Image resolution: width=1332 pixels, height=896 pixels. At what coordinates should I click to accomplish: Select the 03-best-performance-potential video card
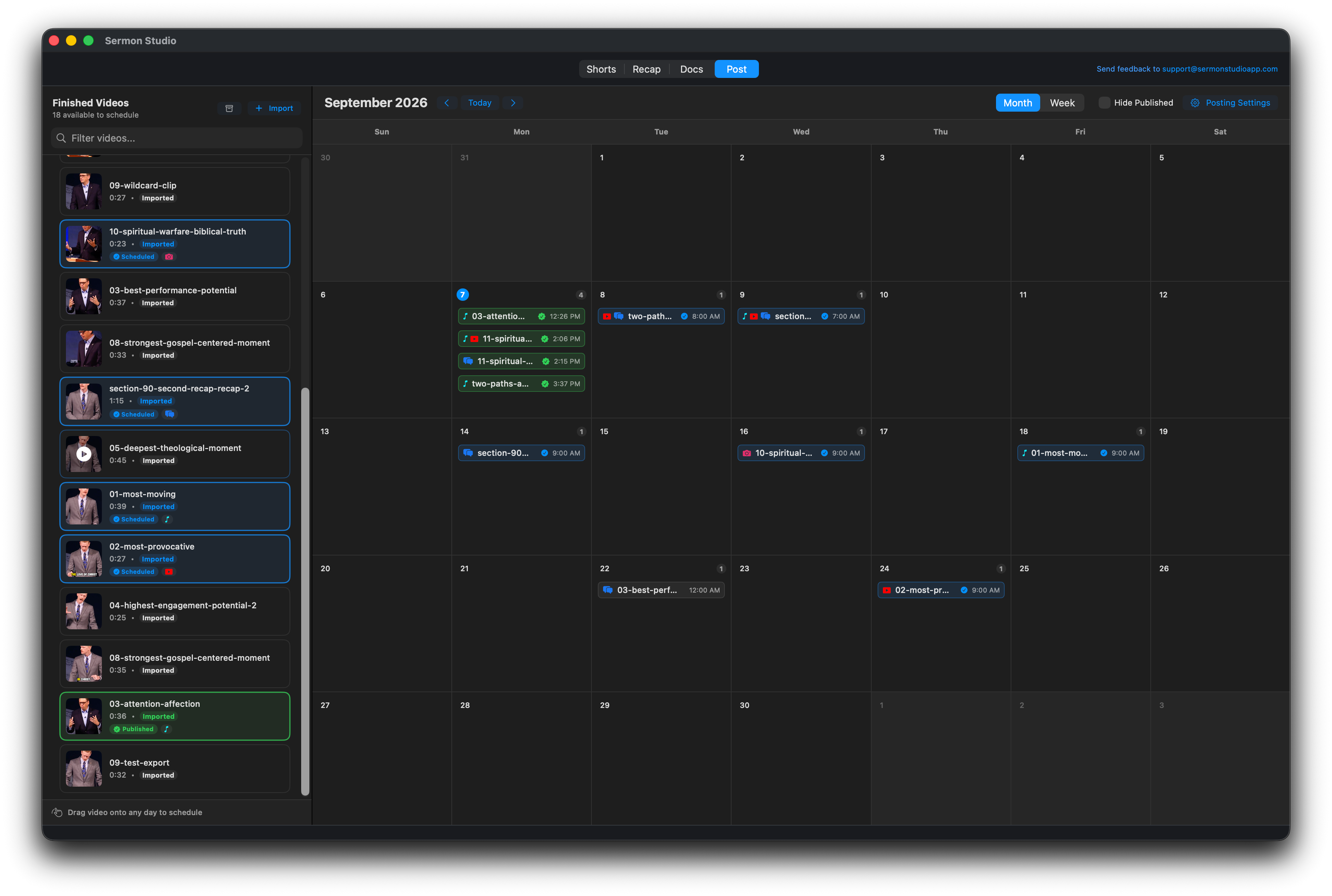point(175,297)
